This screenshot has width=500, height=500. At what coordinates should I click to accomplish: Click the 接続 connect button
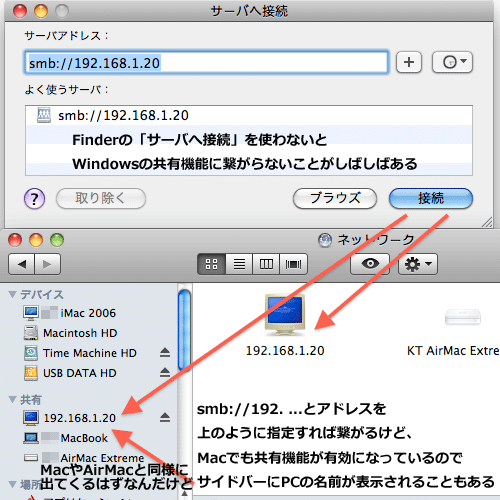(x=431, y=198)
